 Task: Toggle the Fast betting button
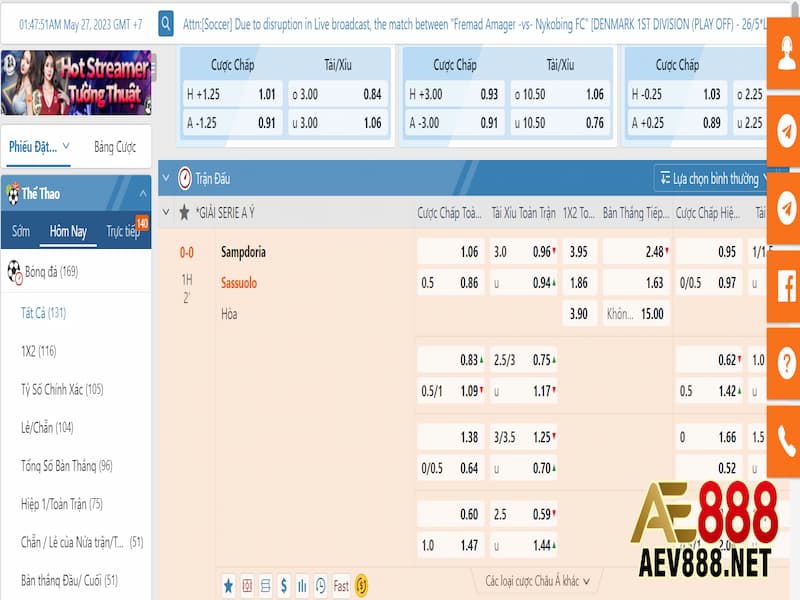[341, 585]
